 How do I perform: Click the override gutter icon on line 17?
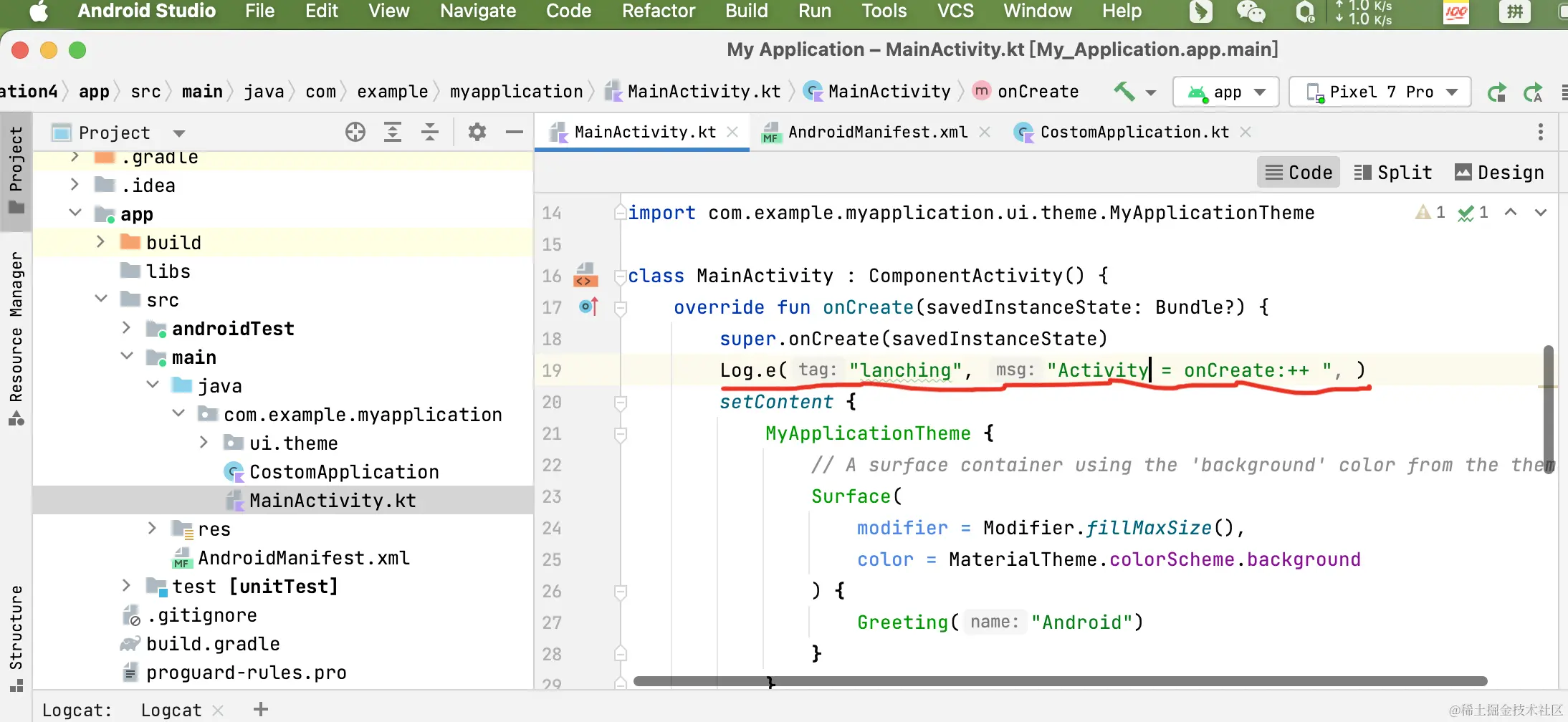[588, 307]
